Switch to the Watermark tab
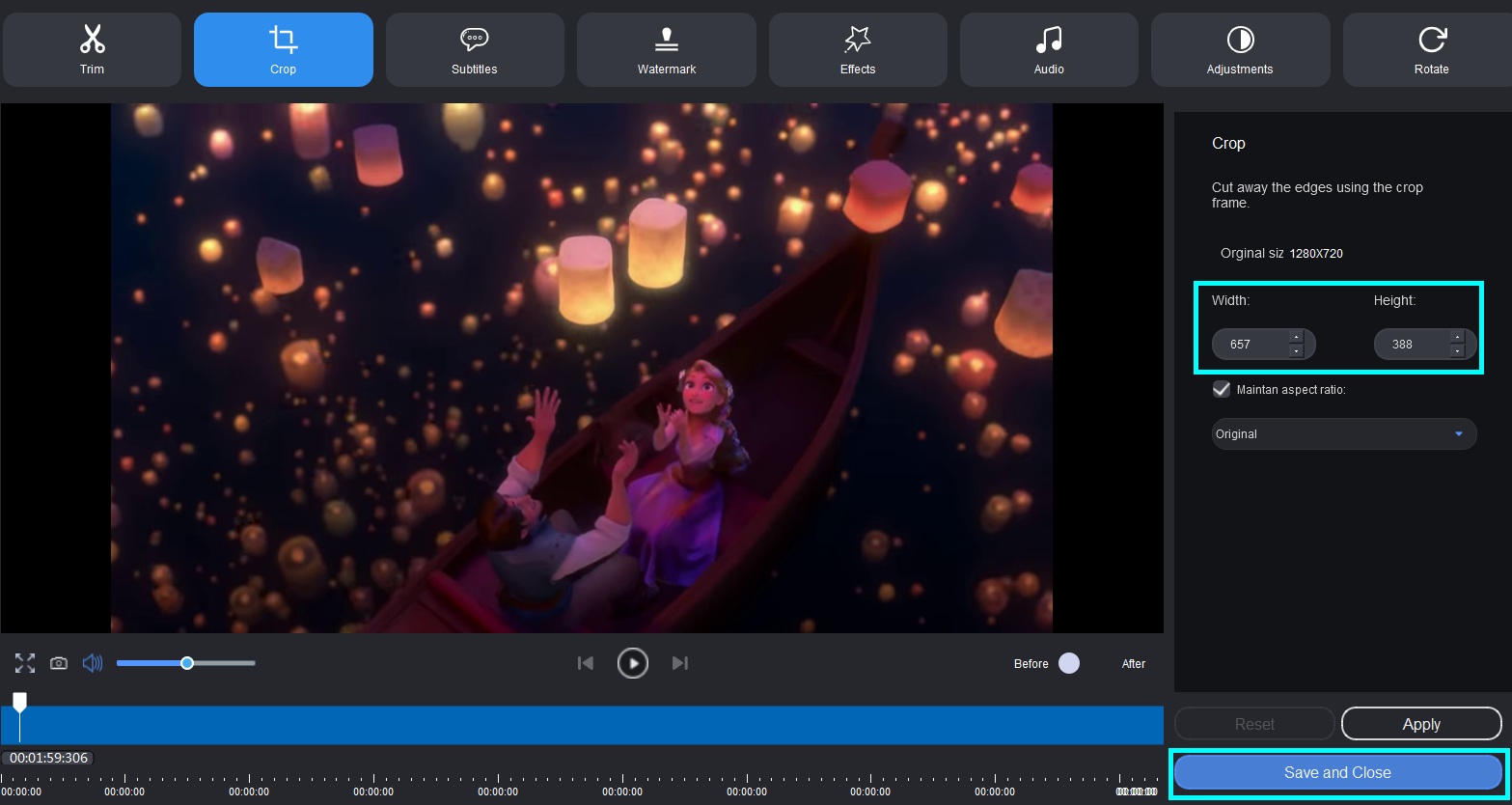1512x805 pixels. 667,50
